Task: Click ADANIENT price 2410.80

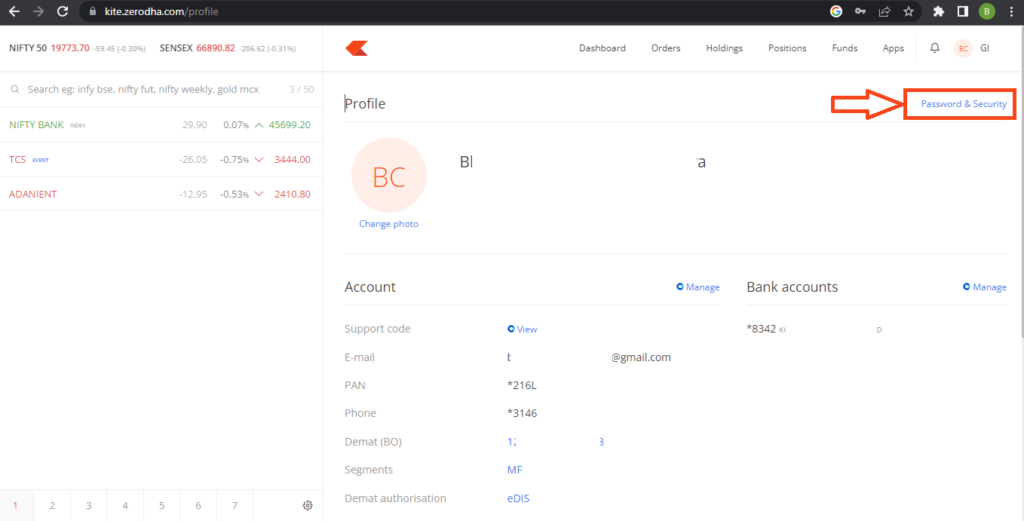Action: [x=292, y=194]
